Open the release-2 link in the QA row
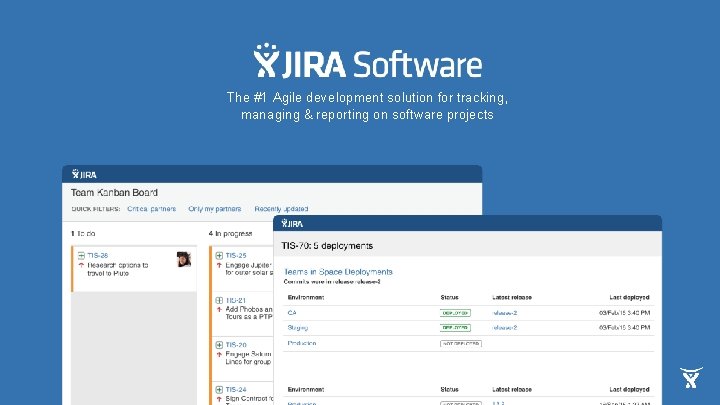Image resolution: width=720 pixels, height=405 pixels. click(505, 313)
